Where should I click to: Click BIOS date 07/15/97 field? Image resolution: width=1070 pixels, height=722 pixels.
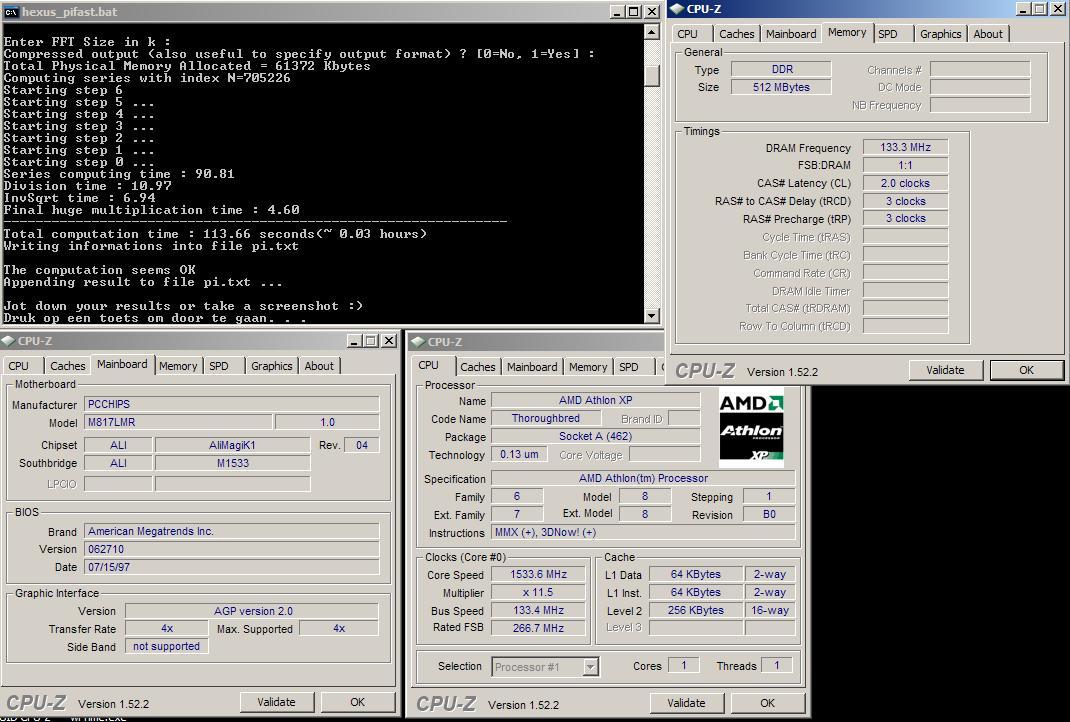pyautogui.click(x=231, y=567)
